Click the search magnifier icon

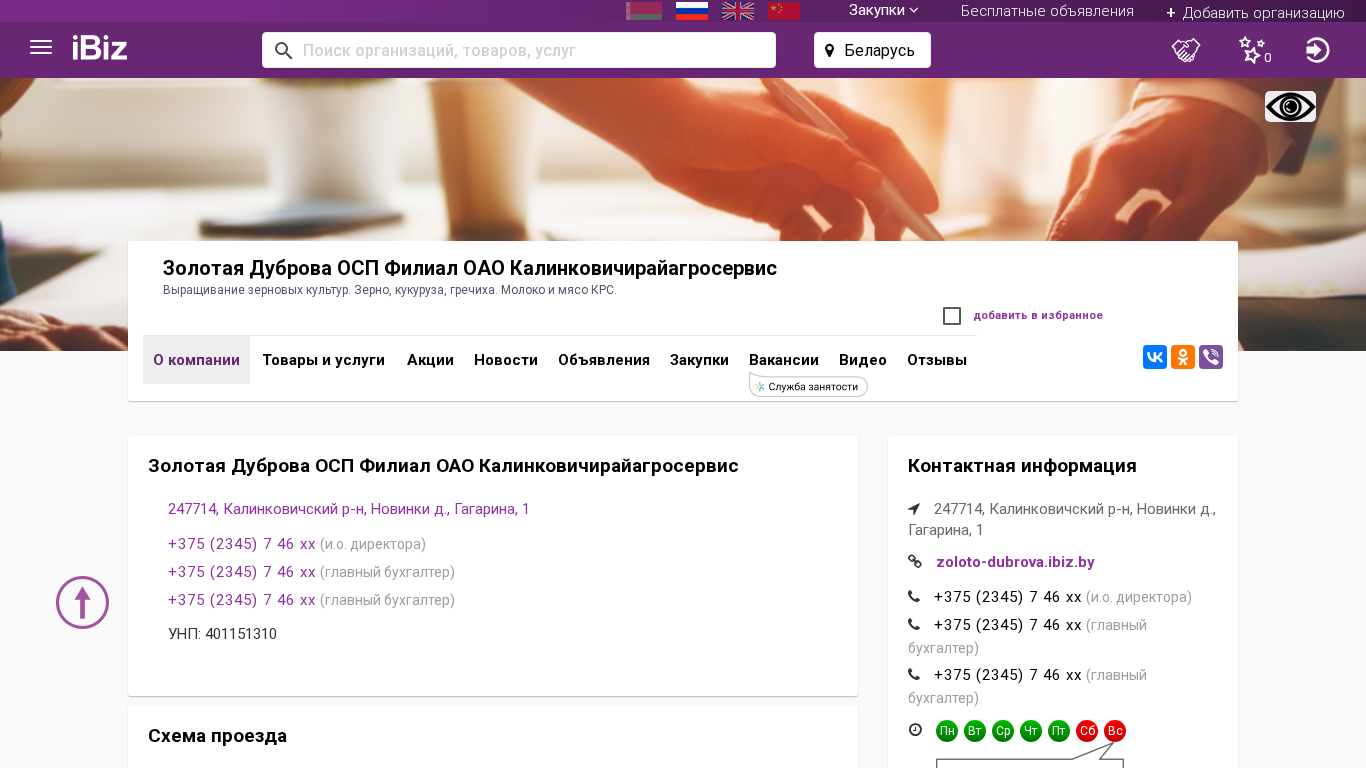284,50
